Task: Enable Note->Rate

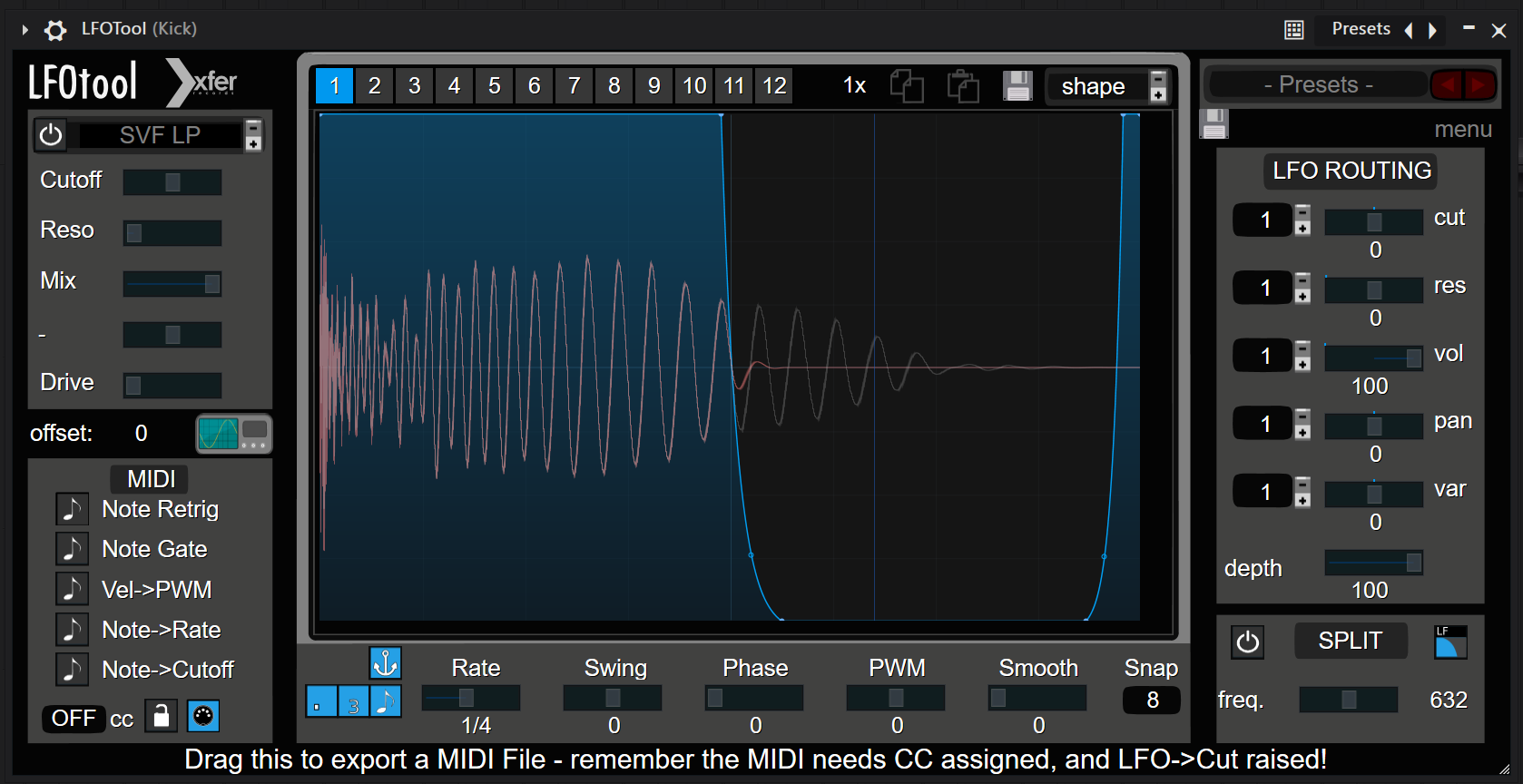Action: point(72,629)
